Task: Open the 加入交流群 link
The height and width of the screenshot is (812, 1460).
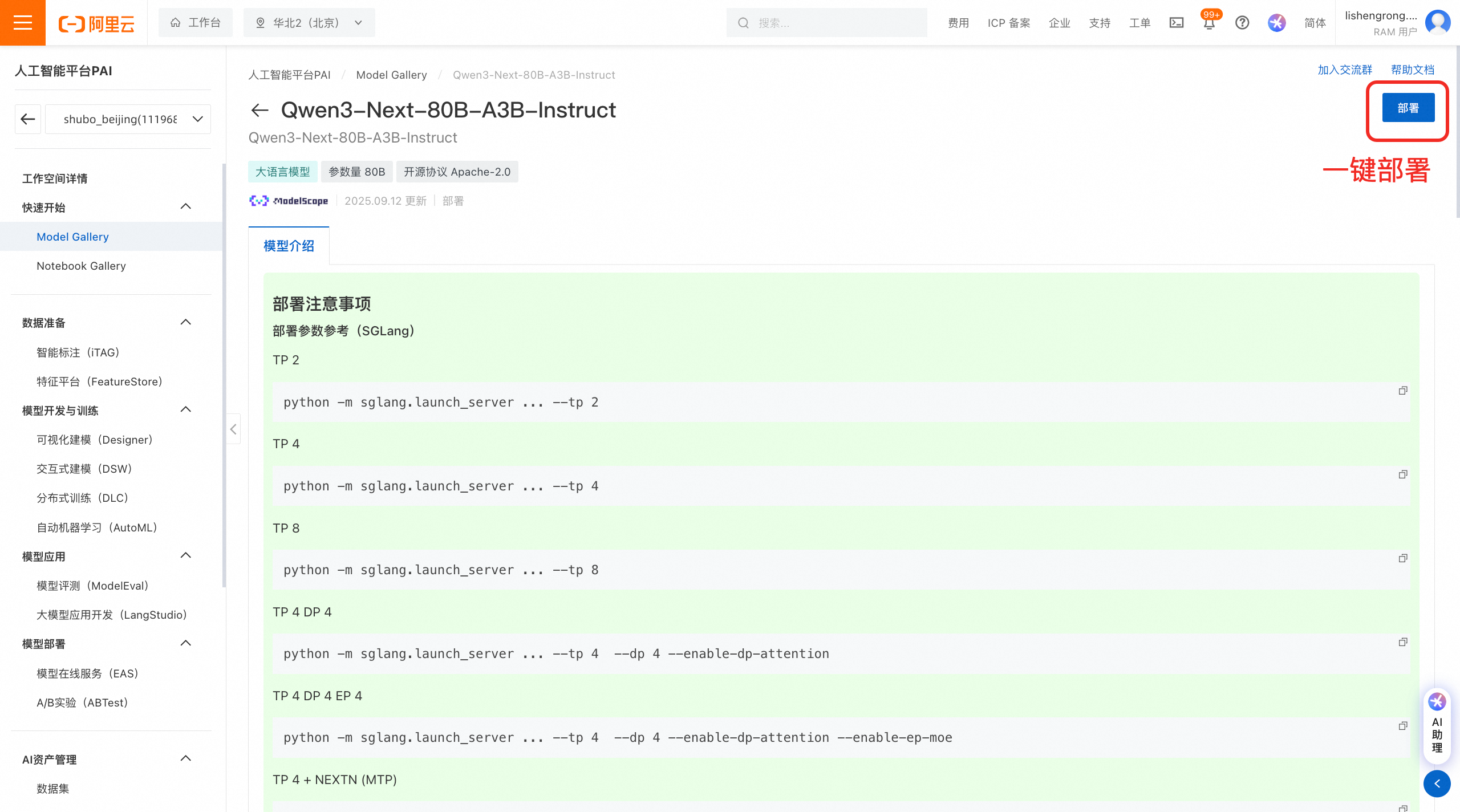Action: click(x=1345, y=70)
